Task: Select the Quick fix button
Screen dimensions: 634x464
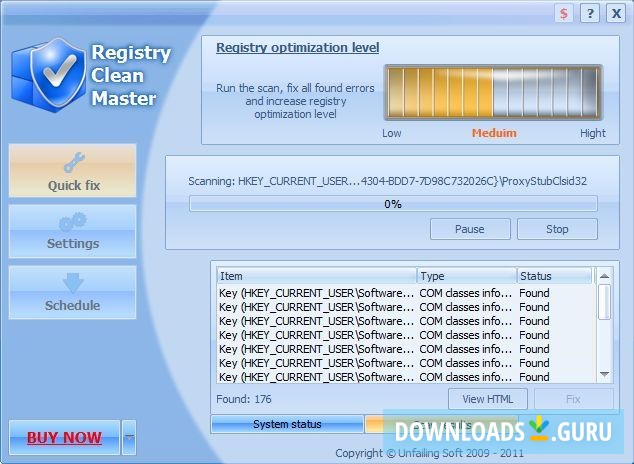Action: tap(73, 171)
